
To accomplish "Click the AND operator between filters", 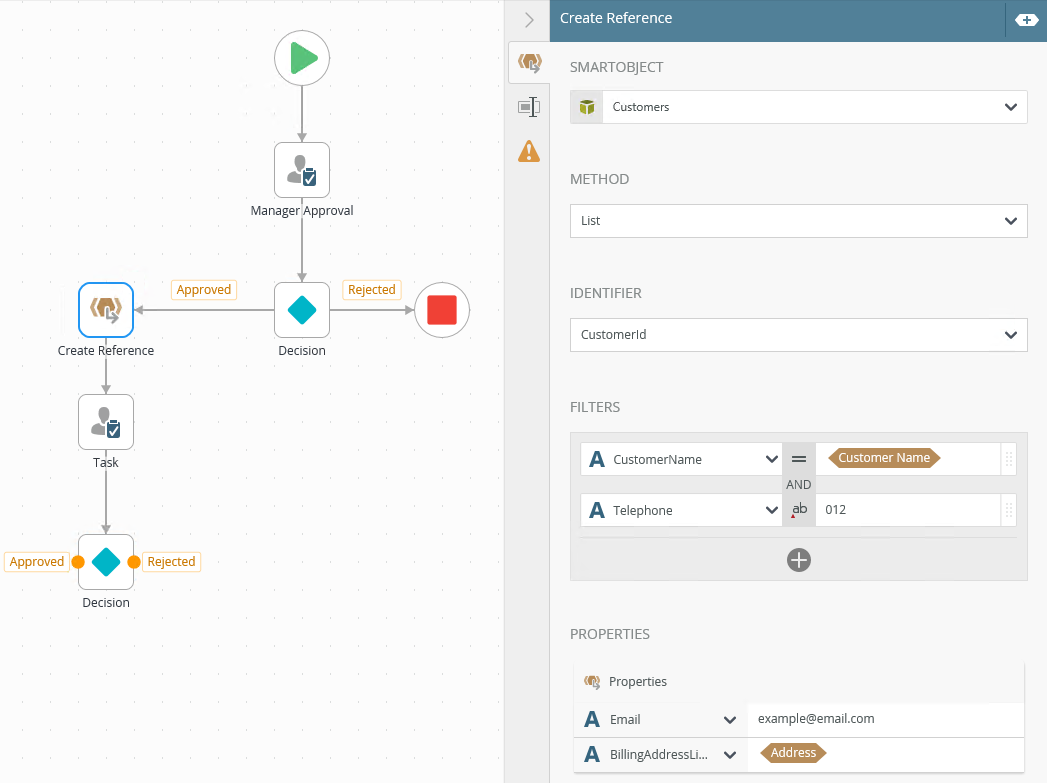I will 799,485.
